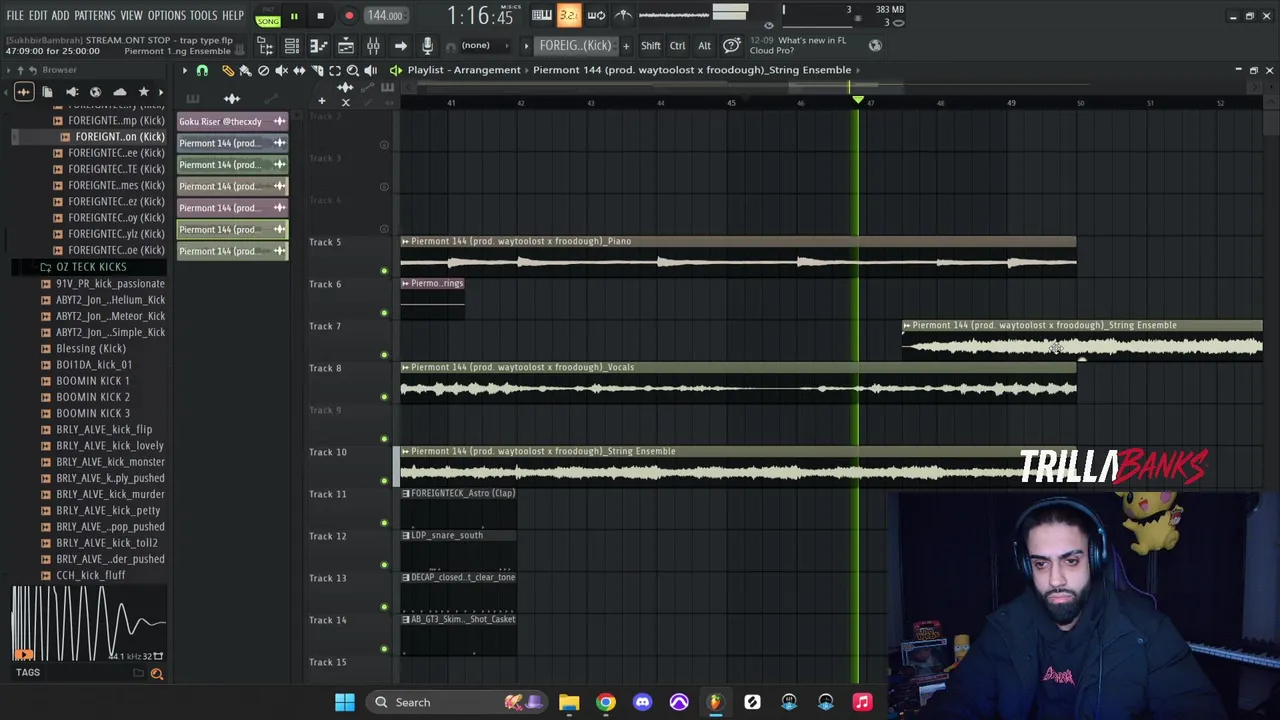The image size is (1280, 720).
Task: Open the OPTIONS menu
Action: [167, 16]
